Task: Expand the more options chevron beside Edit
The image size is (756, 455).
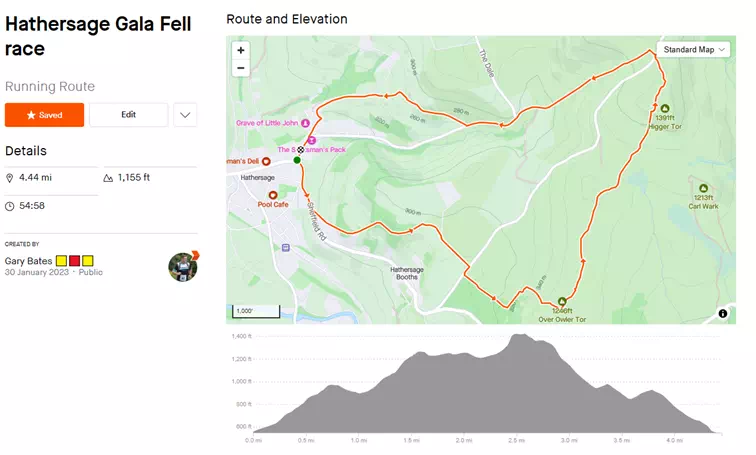Action: [x=185, y=115]
